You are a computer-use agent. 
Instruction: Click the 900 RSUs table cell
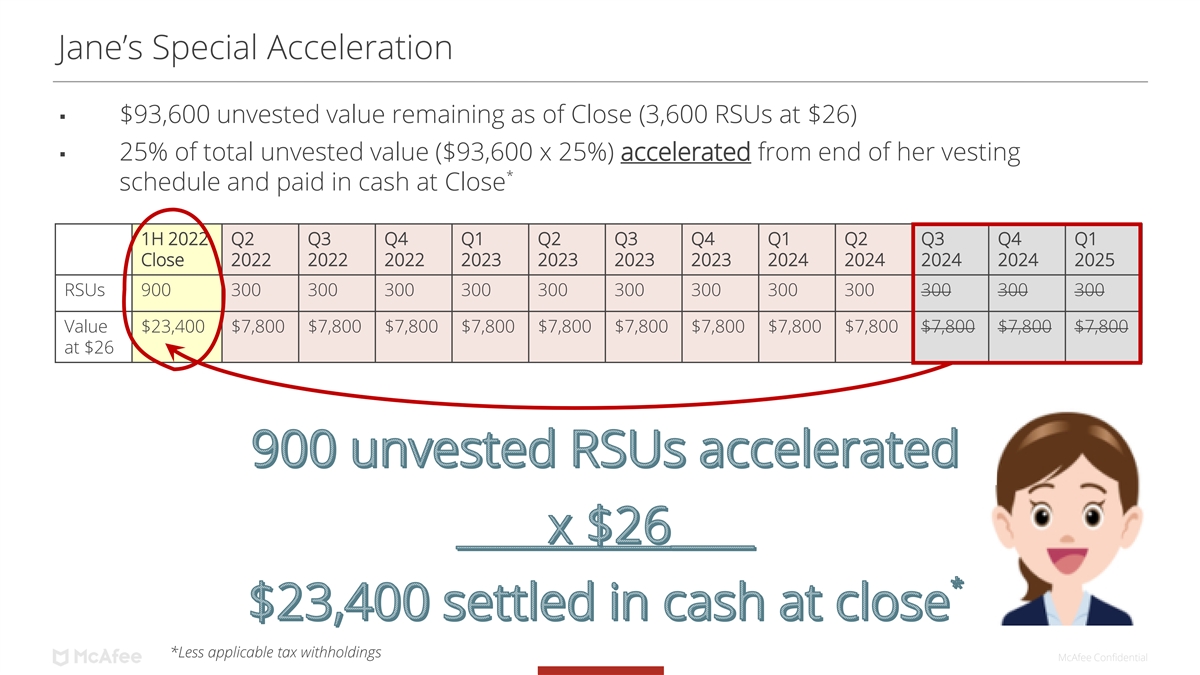(x=156, y=290)
